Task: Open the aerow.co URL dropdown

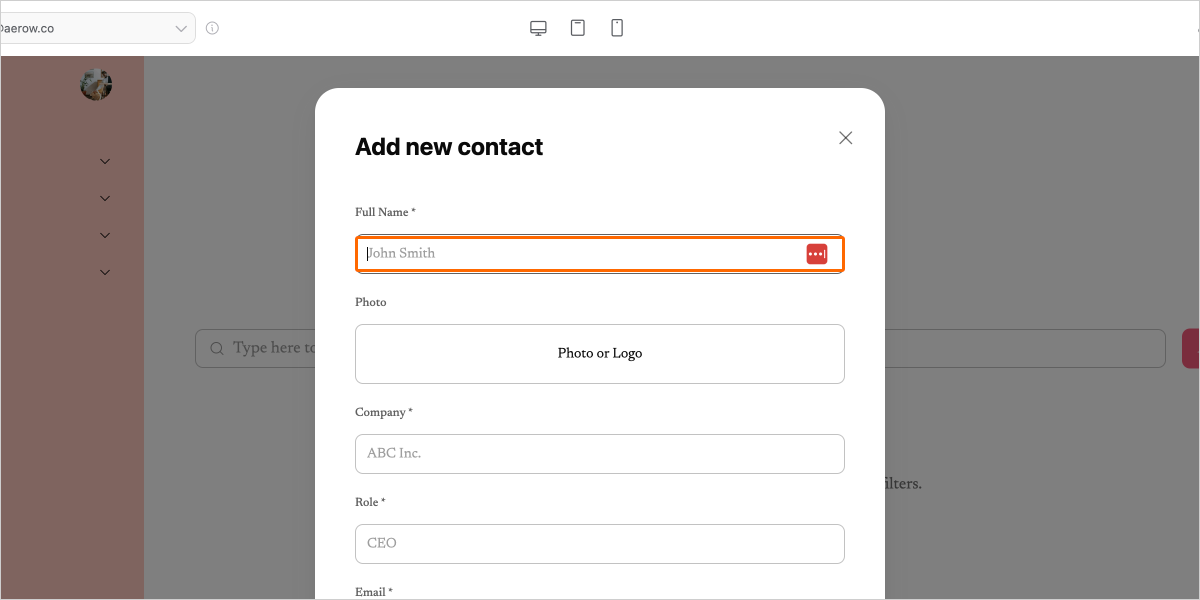Action: [x=95, y=28]
